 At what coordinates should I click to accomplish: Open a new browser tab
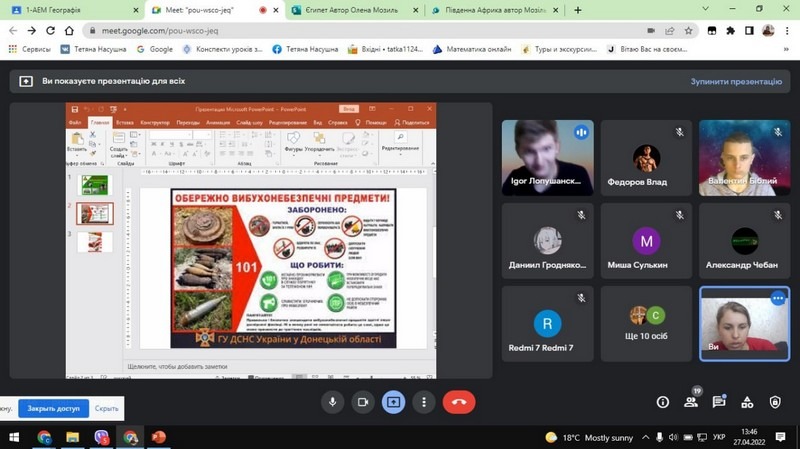578,10
